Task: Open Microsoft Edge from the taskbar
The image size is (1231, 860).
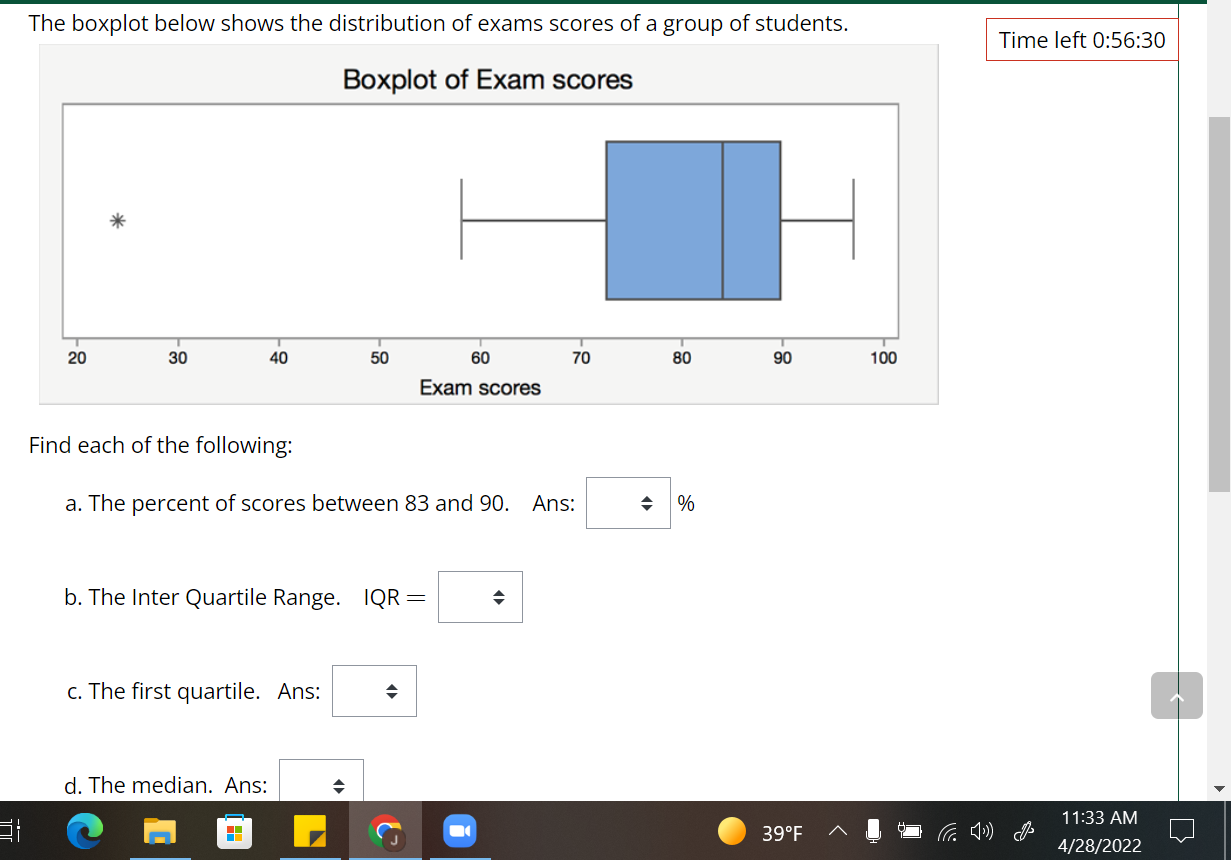Action: (x=85, y=832)
